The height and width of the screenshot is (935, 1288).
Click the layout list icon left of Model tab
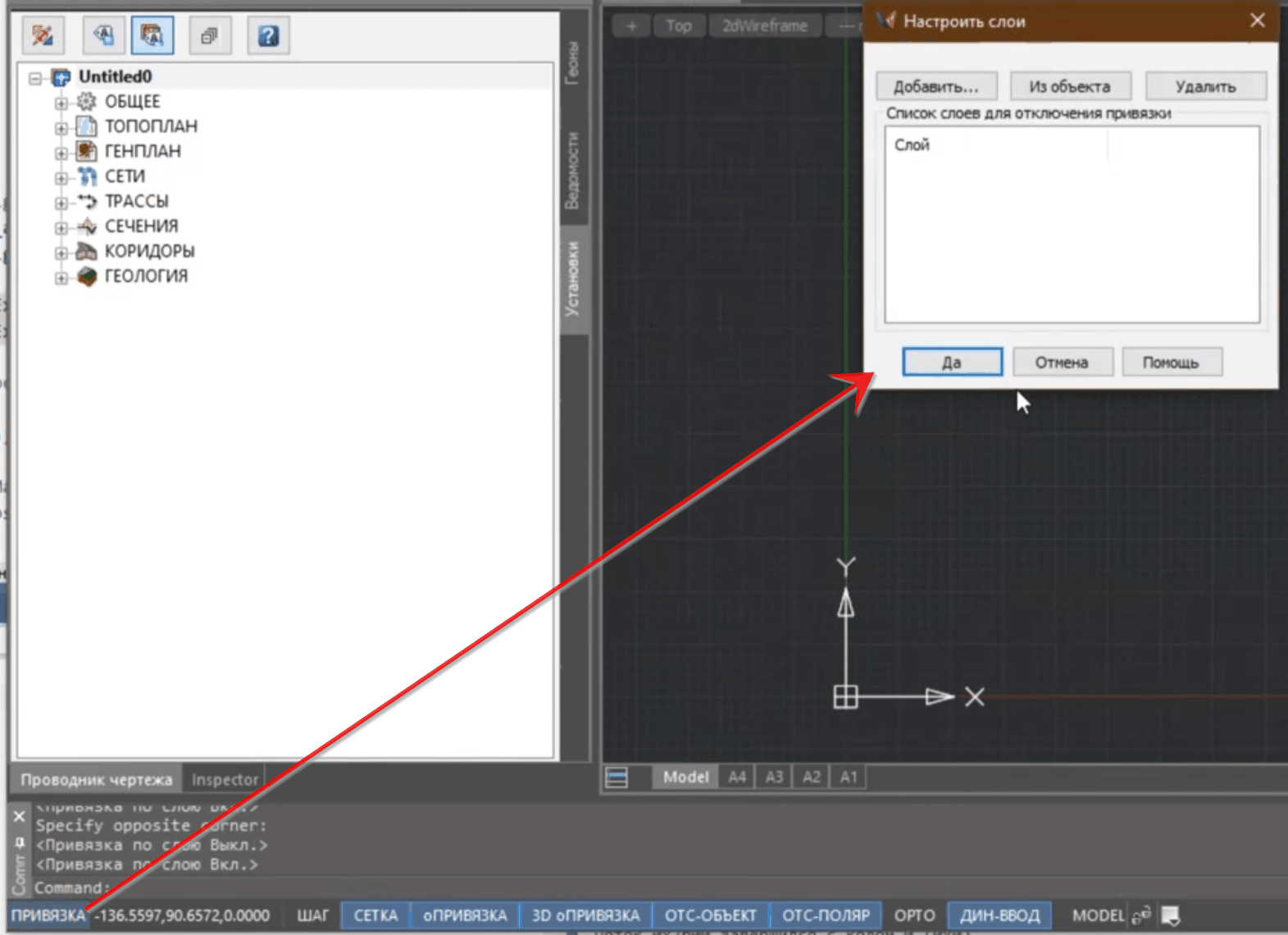pos(617,777)
